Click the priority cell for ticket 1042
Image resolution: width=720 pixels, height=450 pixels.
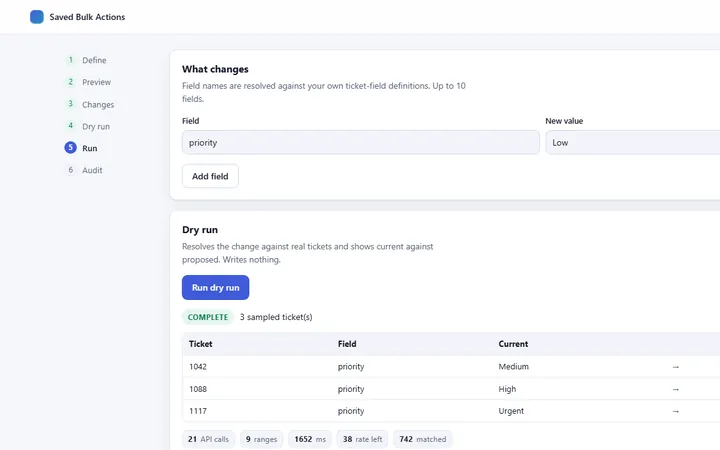tap(351, 366)
